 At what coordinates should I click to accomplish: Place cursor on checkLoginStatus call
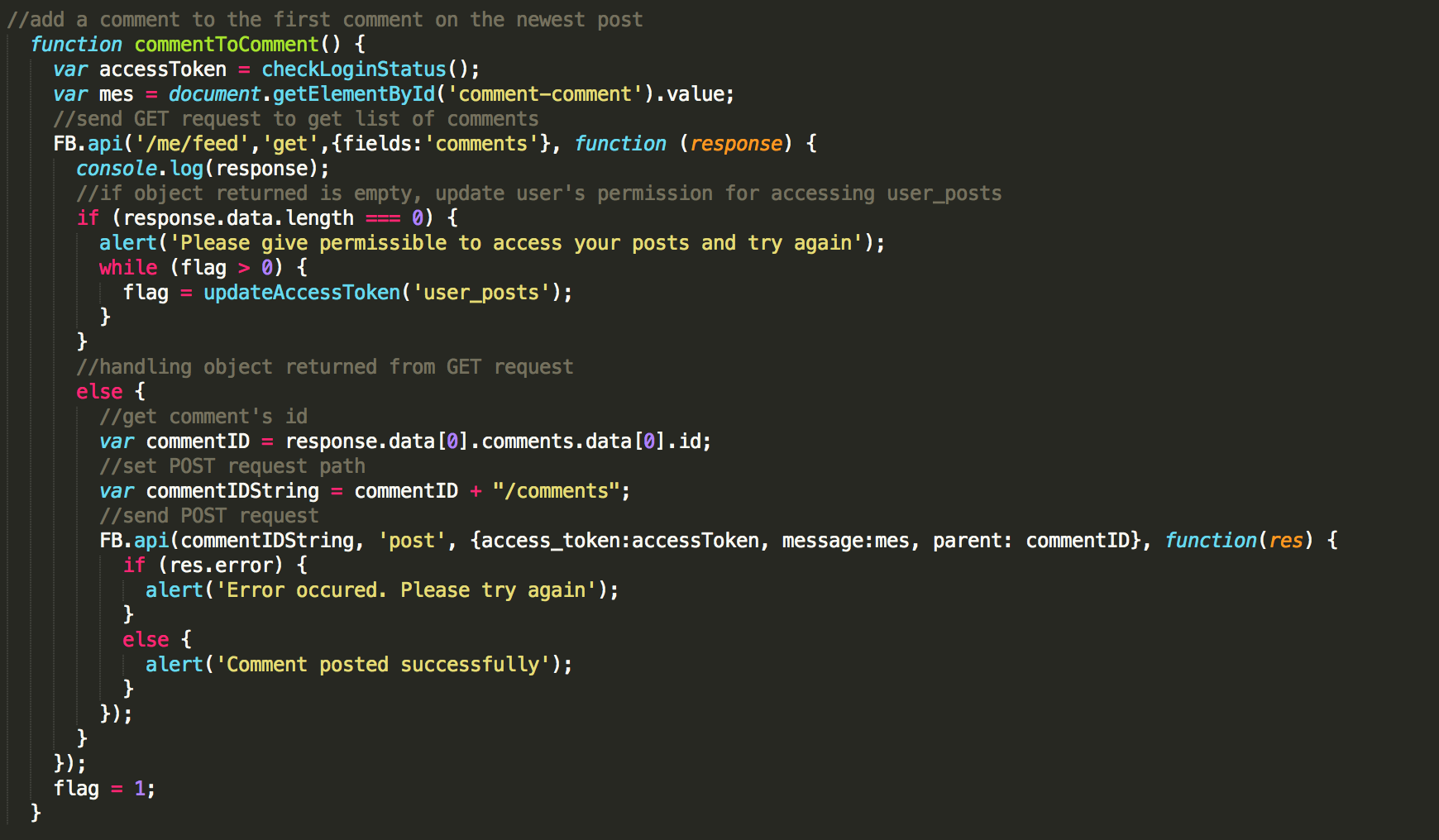click(x=353, y=69)
